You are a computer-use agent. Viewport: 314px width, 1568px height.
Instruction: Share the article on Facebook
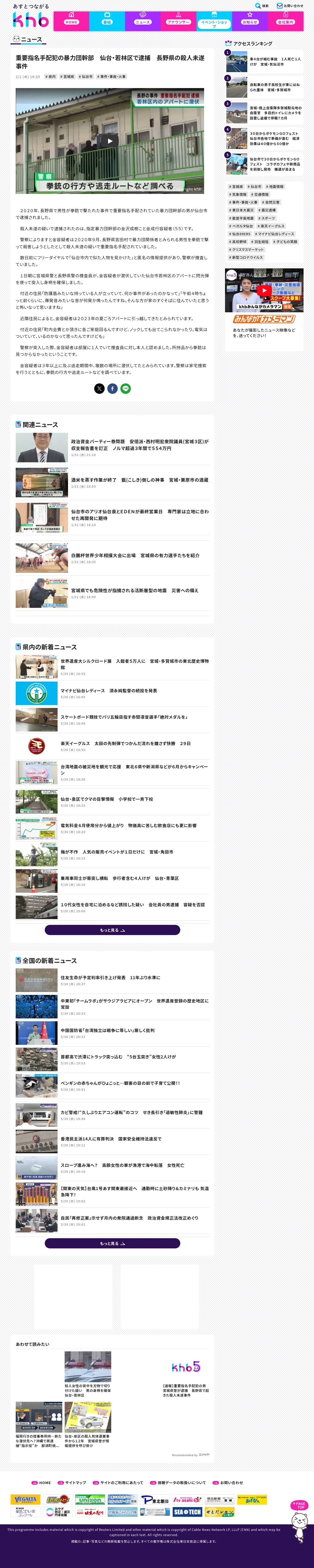(112, 388)
